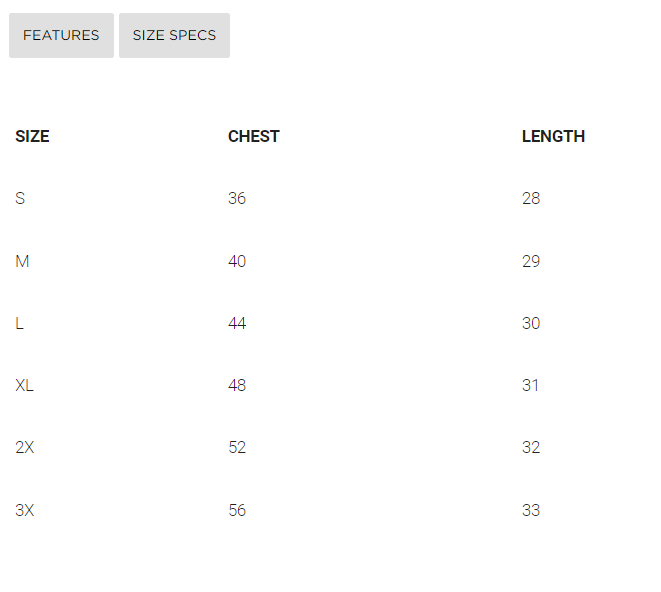The image size is (661, 592).
Task: Click chest value 52 for 2X
Action: 237,447
